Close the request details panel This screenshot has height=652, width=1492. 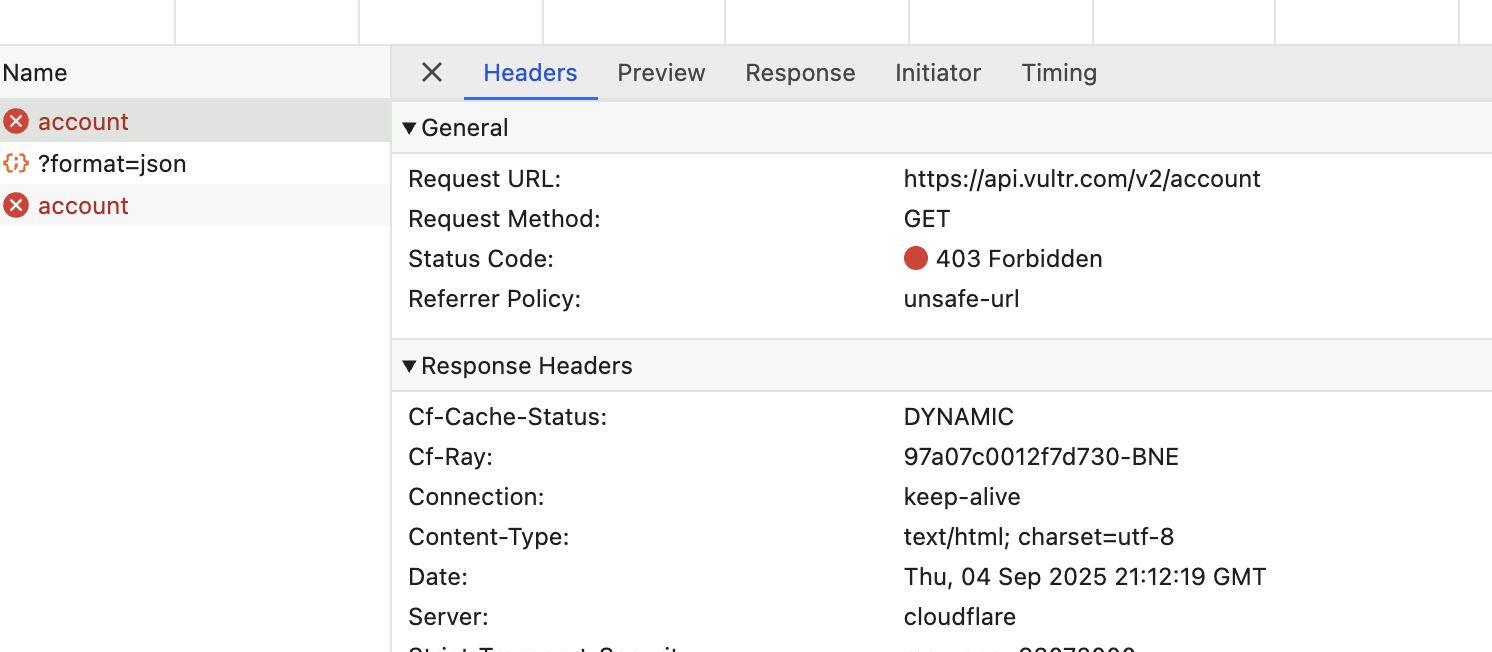pyautogui.click(x=431, y=72)
